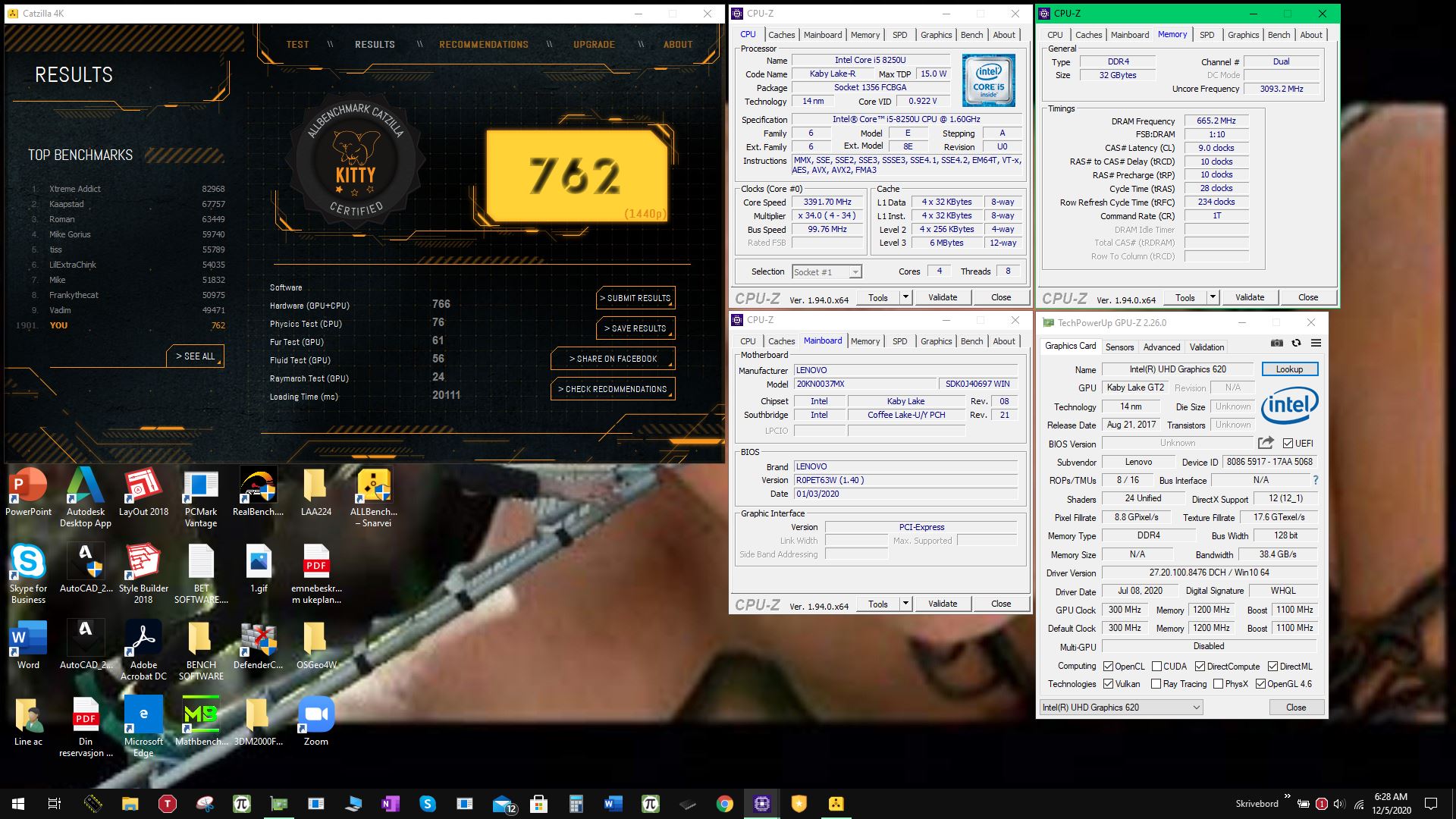Launch the PCMark Vantage shortcut
The height and width of the screenshot is (819, 1456).
click(201, 497)
